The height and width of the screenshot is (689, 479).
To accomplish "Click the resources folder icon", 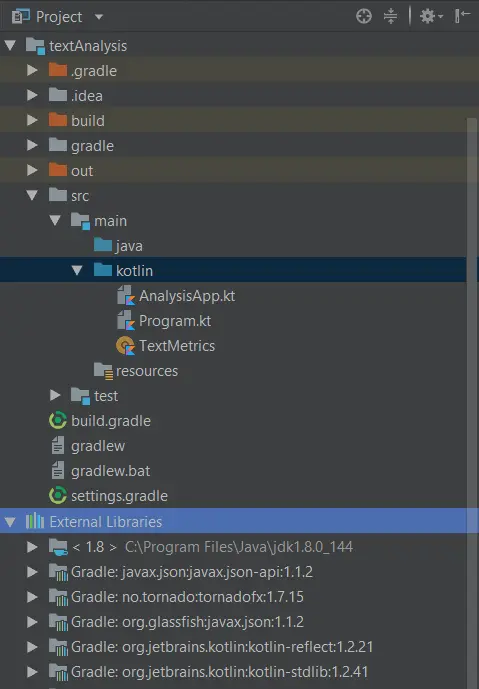I will (104, 371).
